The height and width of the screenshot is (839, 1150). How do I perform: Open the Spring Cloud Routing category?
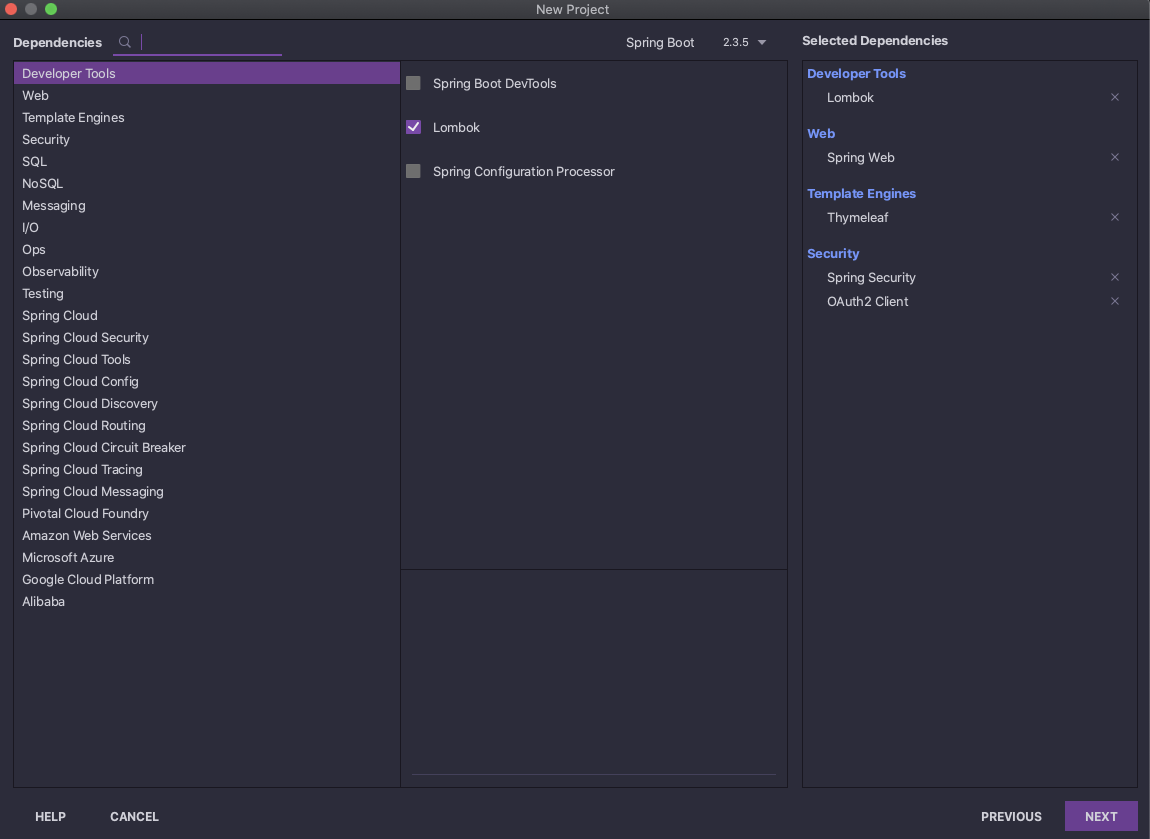coord(207,425)
